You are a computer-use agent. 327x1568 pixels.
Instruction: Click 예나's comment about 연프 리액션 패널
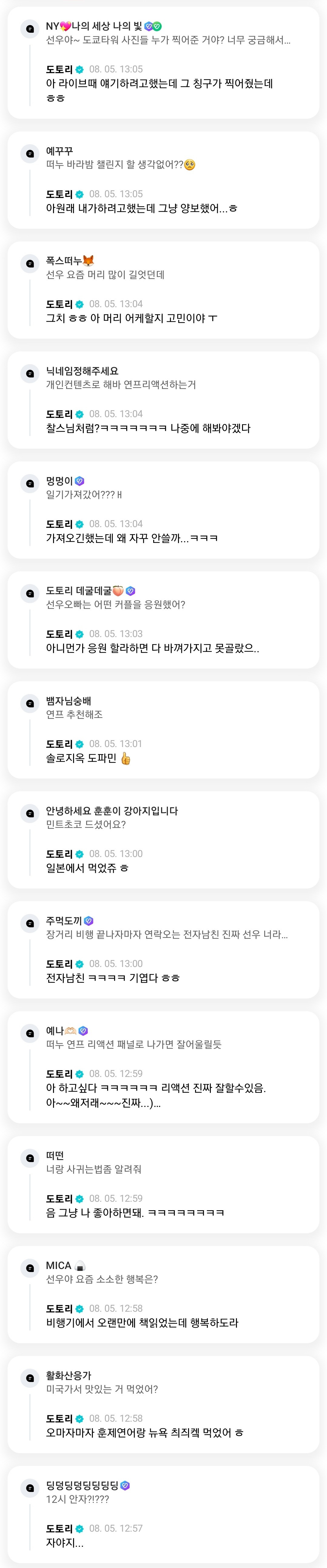(x=133, y=1045)
